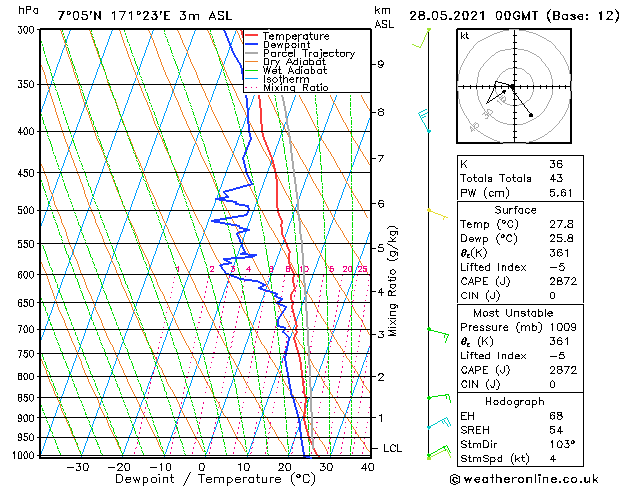629x486 pixels.
Task: Click the 40 temperature axis label
Action: (367, 468)
